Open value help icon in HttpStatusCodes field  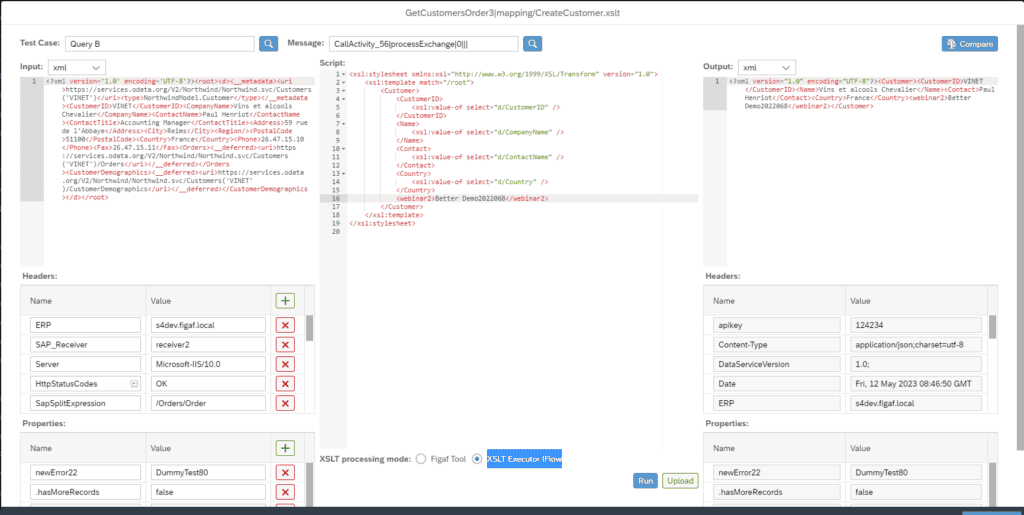pos(134,384)
